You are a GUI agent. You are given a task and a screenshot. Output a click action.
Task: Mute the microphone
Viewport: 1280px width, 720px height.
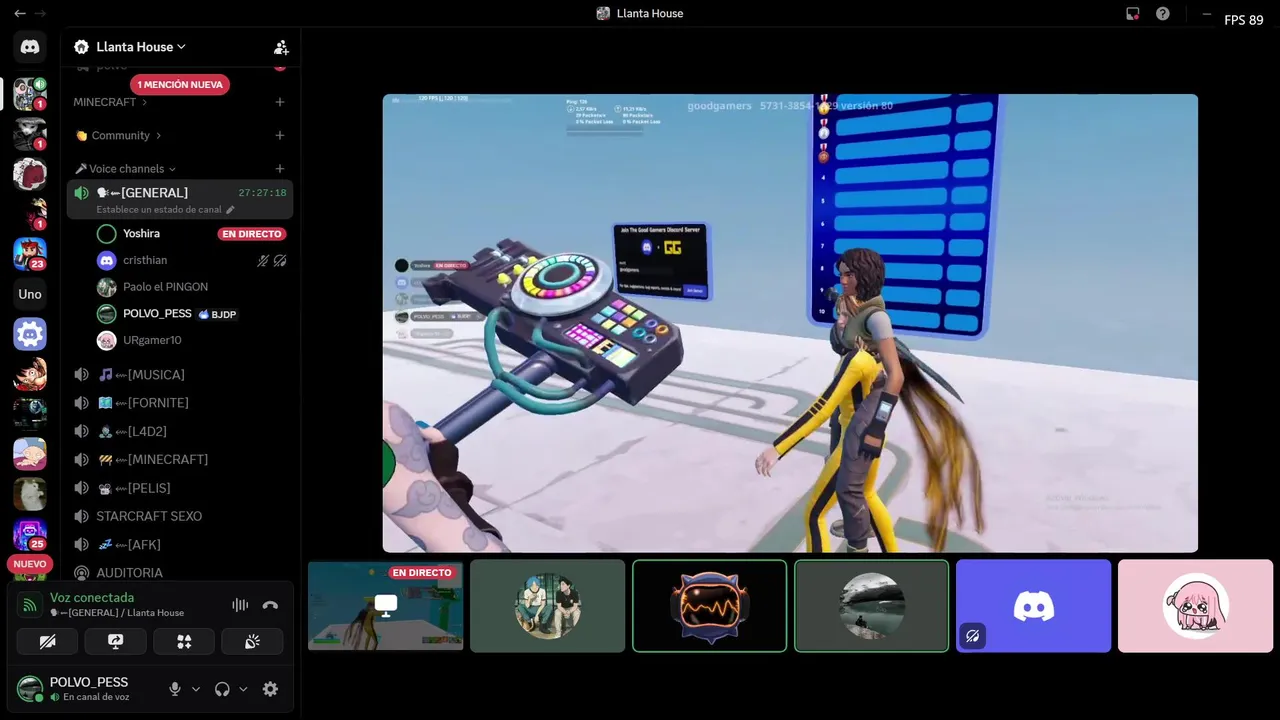click(x=175, y=689)
